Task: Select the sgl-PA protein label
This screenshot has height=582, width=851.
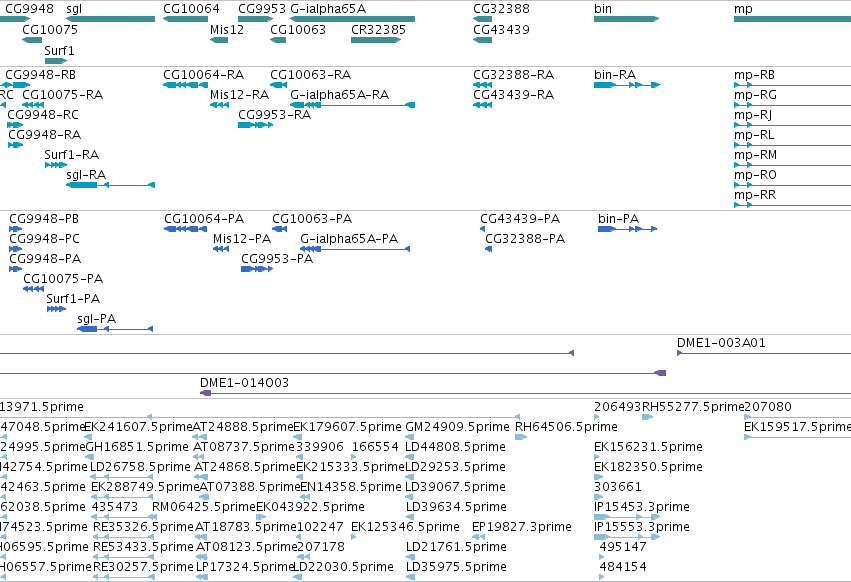Action: click(x=97, y=319)
